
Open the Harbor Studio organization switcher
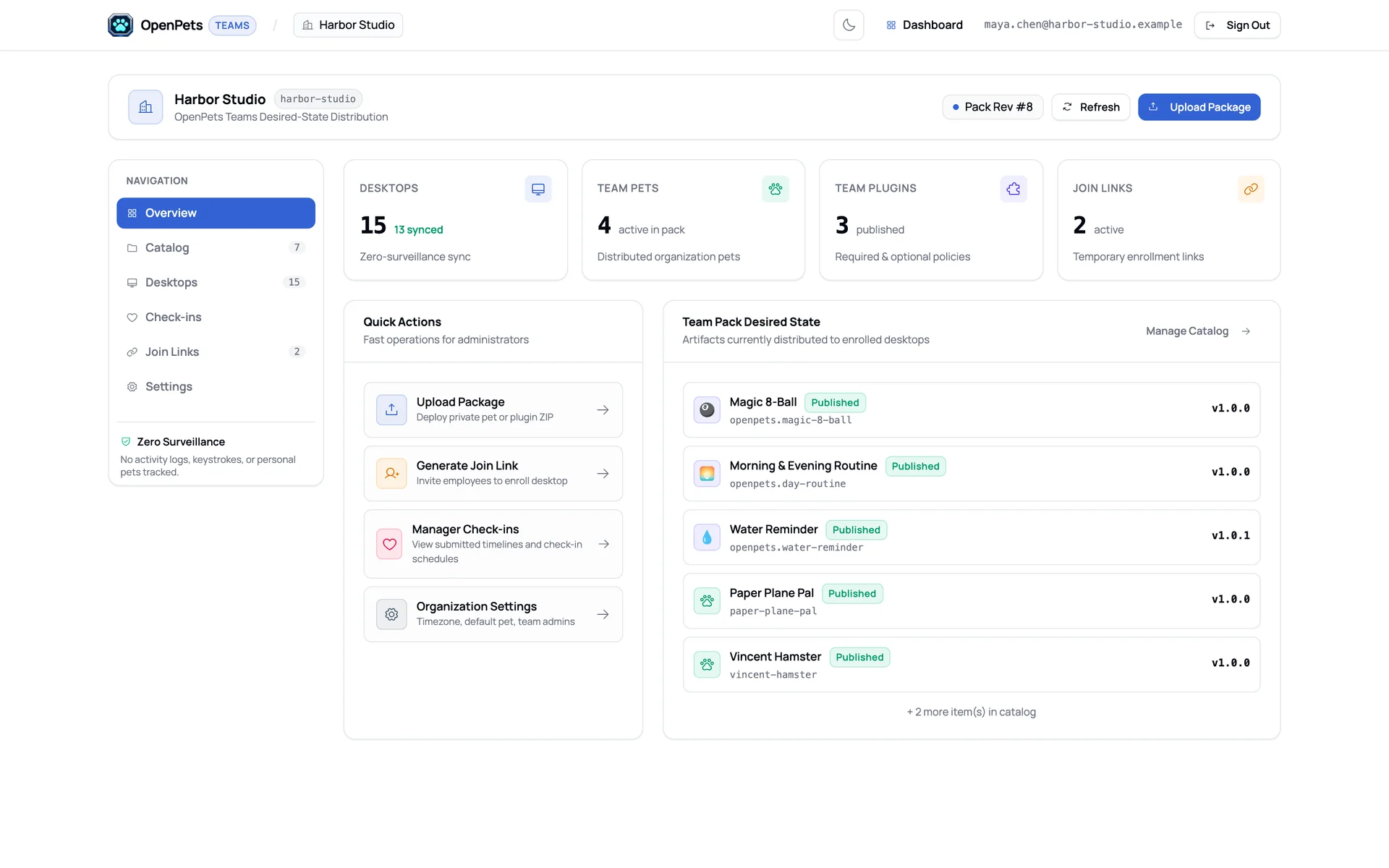coord(348,25)
